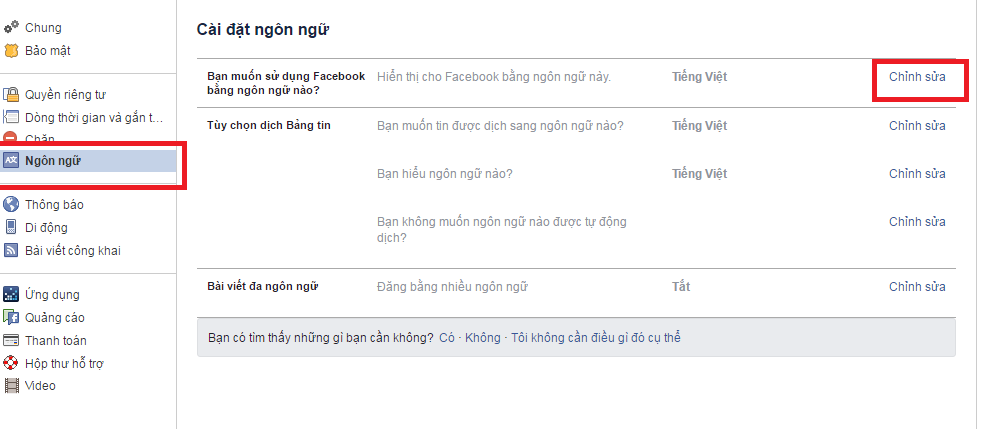Edit the news feed translation language
The image size is (981, 429).
click(x=916, y=125)
